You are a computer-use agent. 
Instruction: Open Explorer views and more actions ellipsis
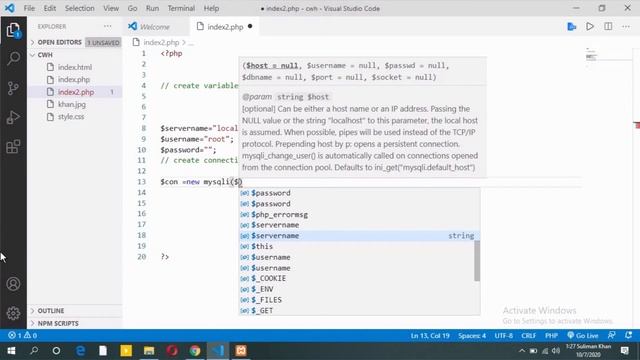108,26
